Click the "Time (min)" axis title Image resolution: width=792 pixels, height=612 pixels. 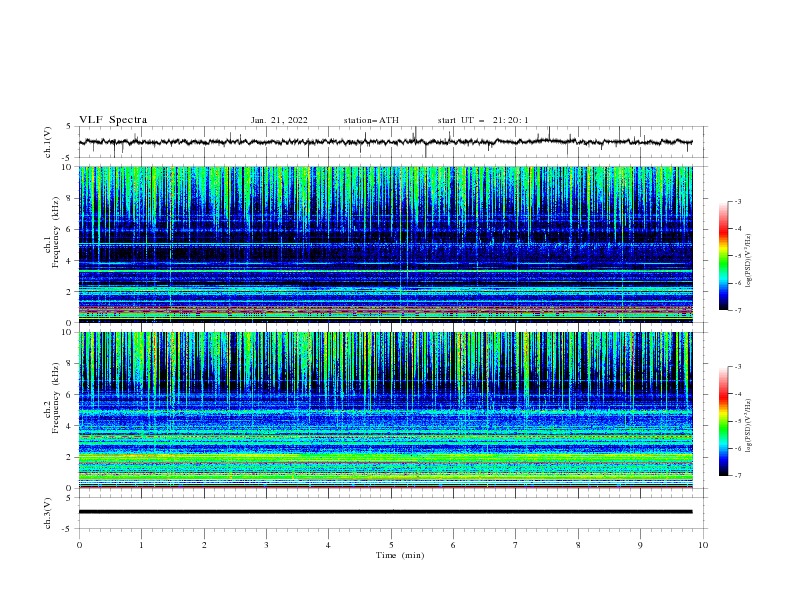coord(400,555)
